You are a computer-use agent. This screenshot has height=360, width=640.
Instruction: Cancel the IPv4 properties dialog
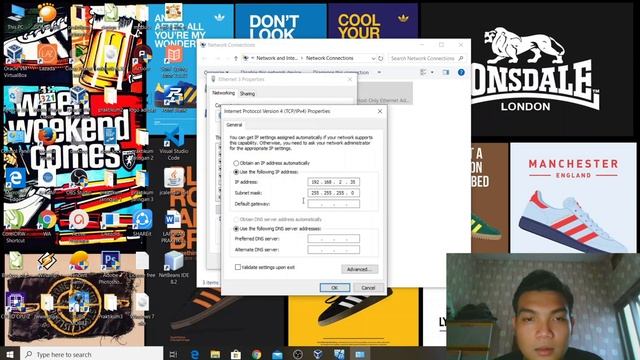coord(368,288)
